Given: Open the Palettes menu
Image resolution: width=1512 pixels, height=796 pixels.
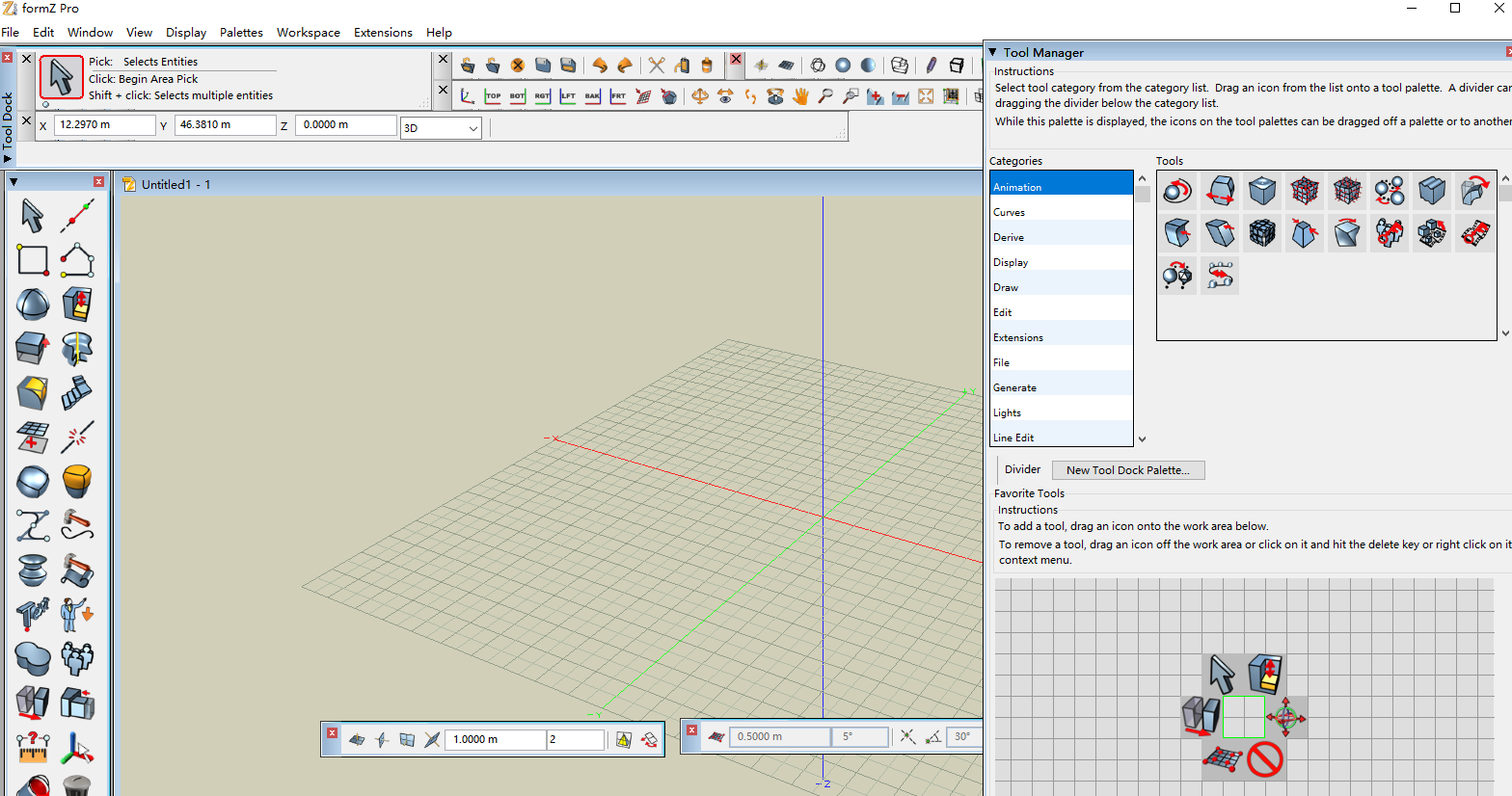Looking at the screenshot, I should (241, 32).
